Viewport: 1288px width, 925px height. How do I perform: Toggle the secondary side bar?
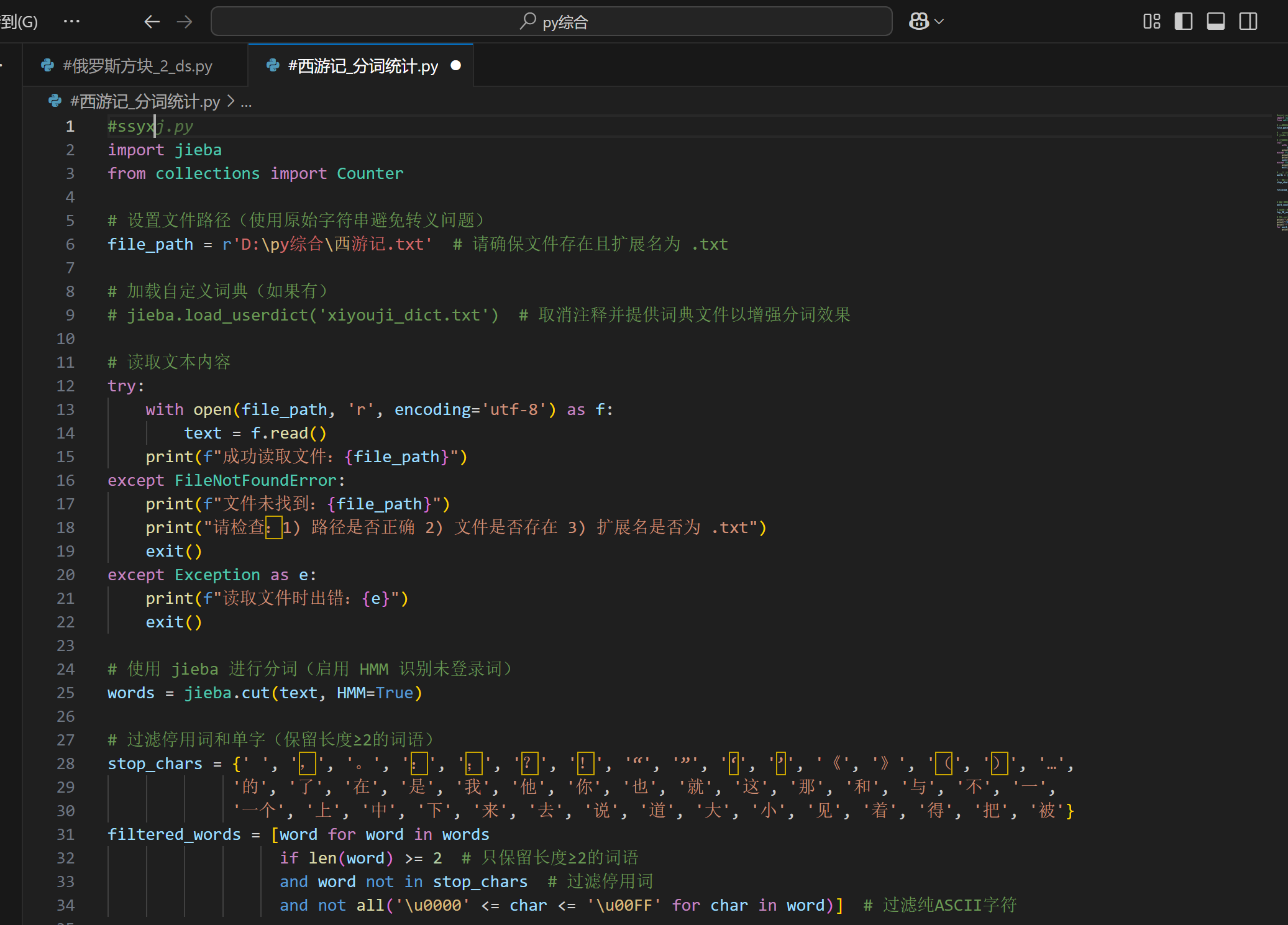pos(1248,22)
